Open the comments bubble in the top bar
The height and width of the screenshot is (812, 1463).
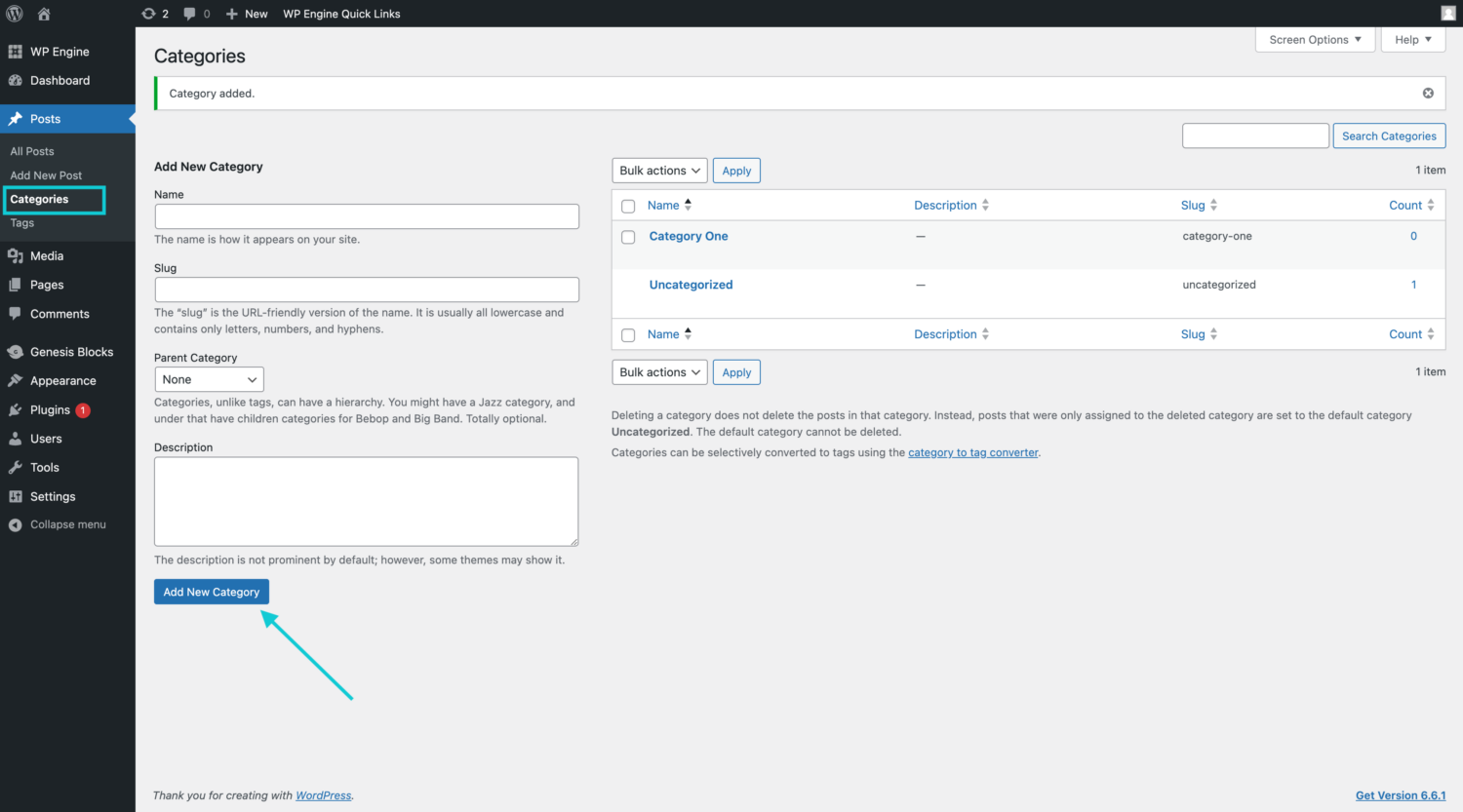(x=191, y=13)
